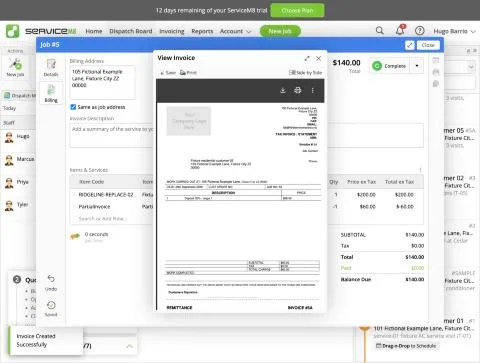Open dropdown in background right panel
The height and width of the screenshot is (363, 480).
point(471,67)
